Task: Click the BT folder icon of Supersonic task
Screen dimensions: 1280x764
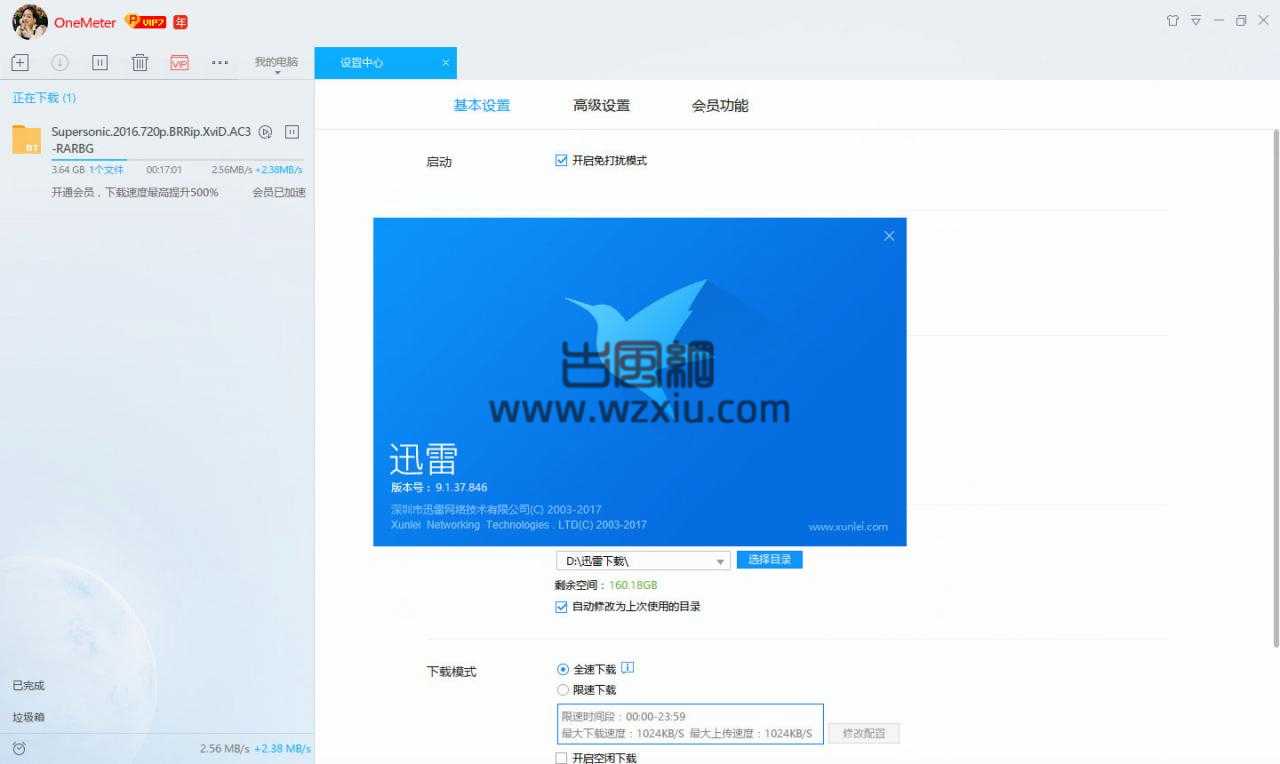Action: (x=27, y=139)
